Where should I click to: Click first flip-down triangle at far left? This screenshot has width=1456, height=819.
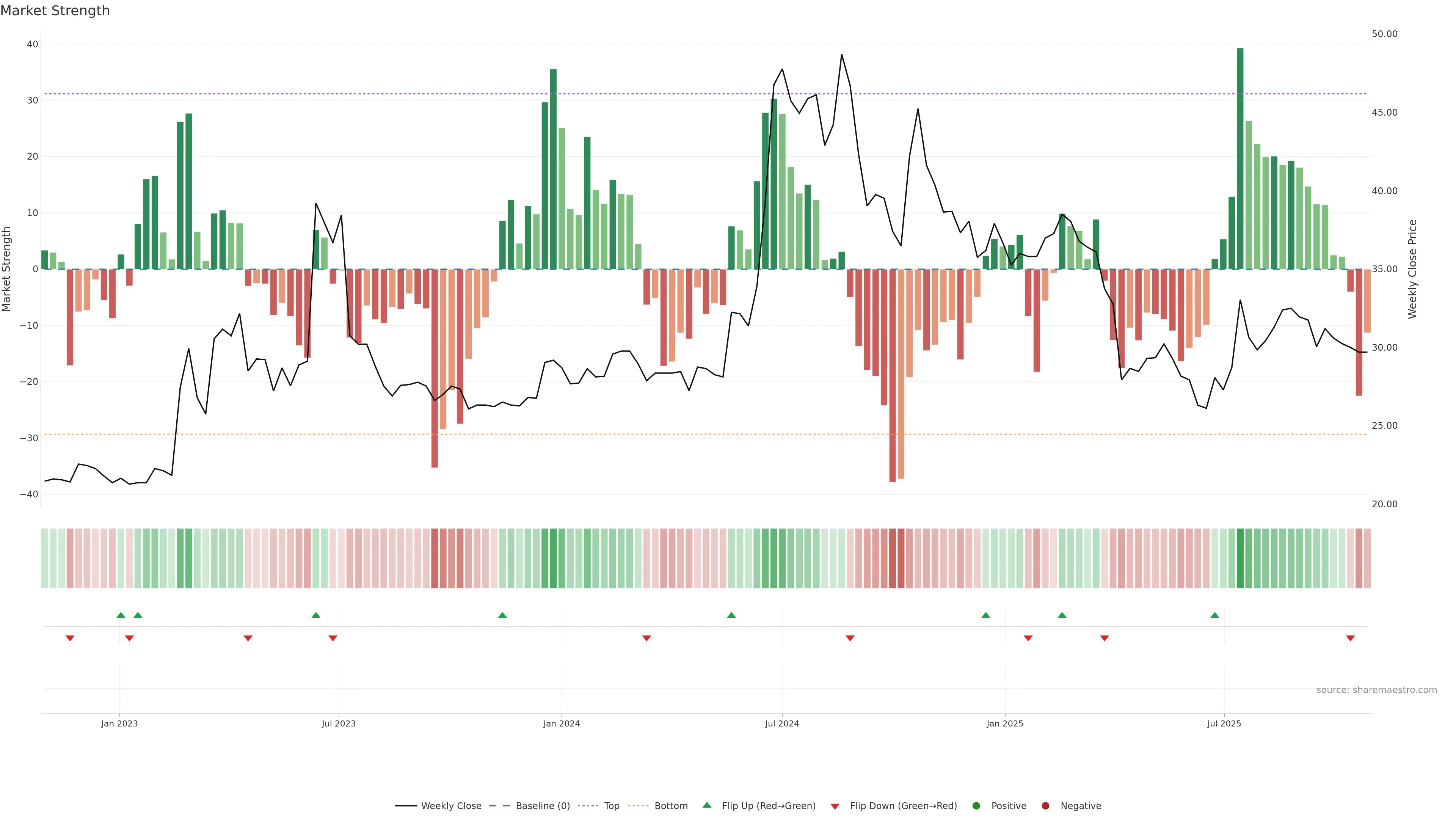[x=70, y=638]
